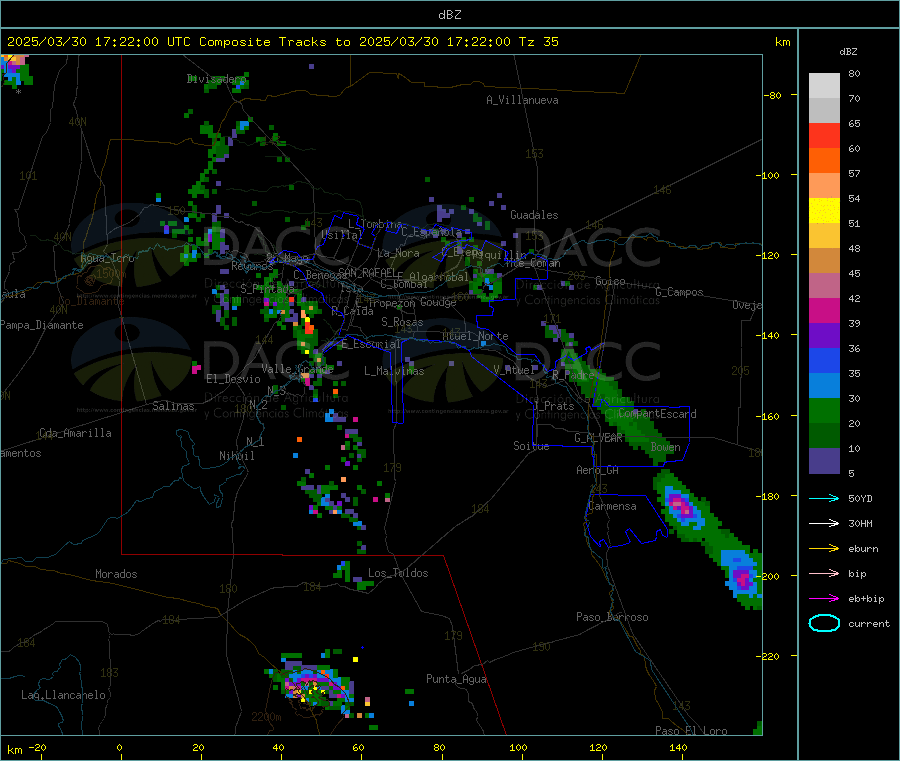Click the Paso_Barroso map label
The image size is (900, 761).
[612, 618]
